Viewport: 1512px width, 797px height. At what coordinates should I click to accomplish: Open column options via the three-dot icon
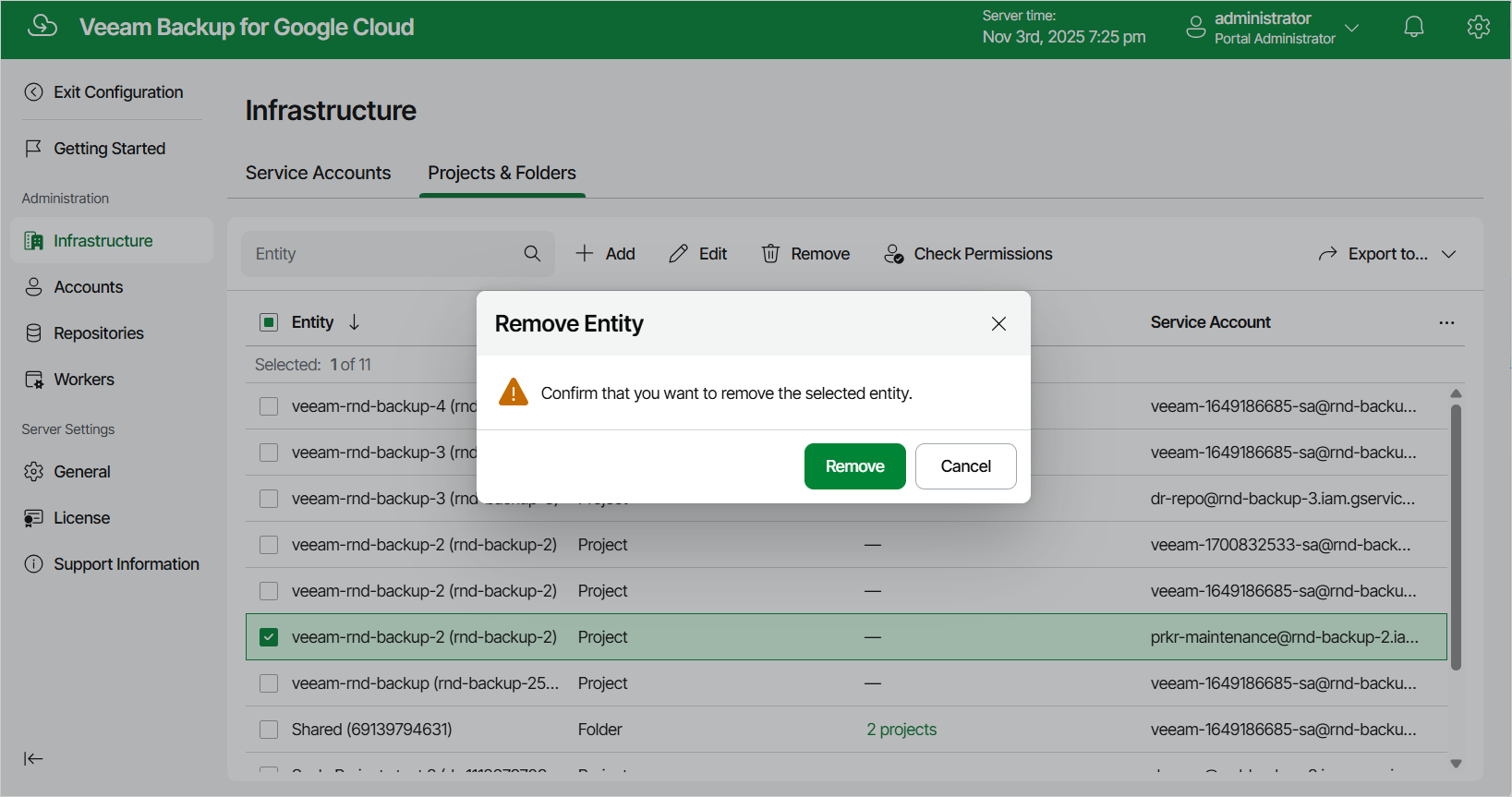[1446, 322]
